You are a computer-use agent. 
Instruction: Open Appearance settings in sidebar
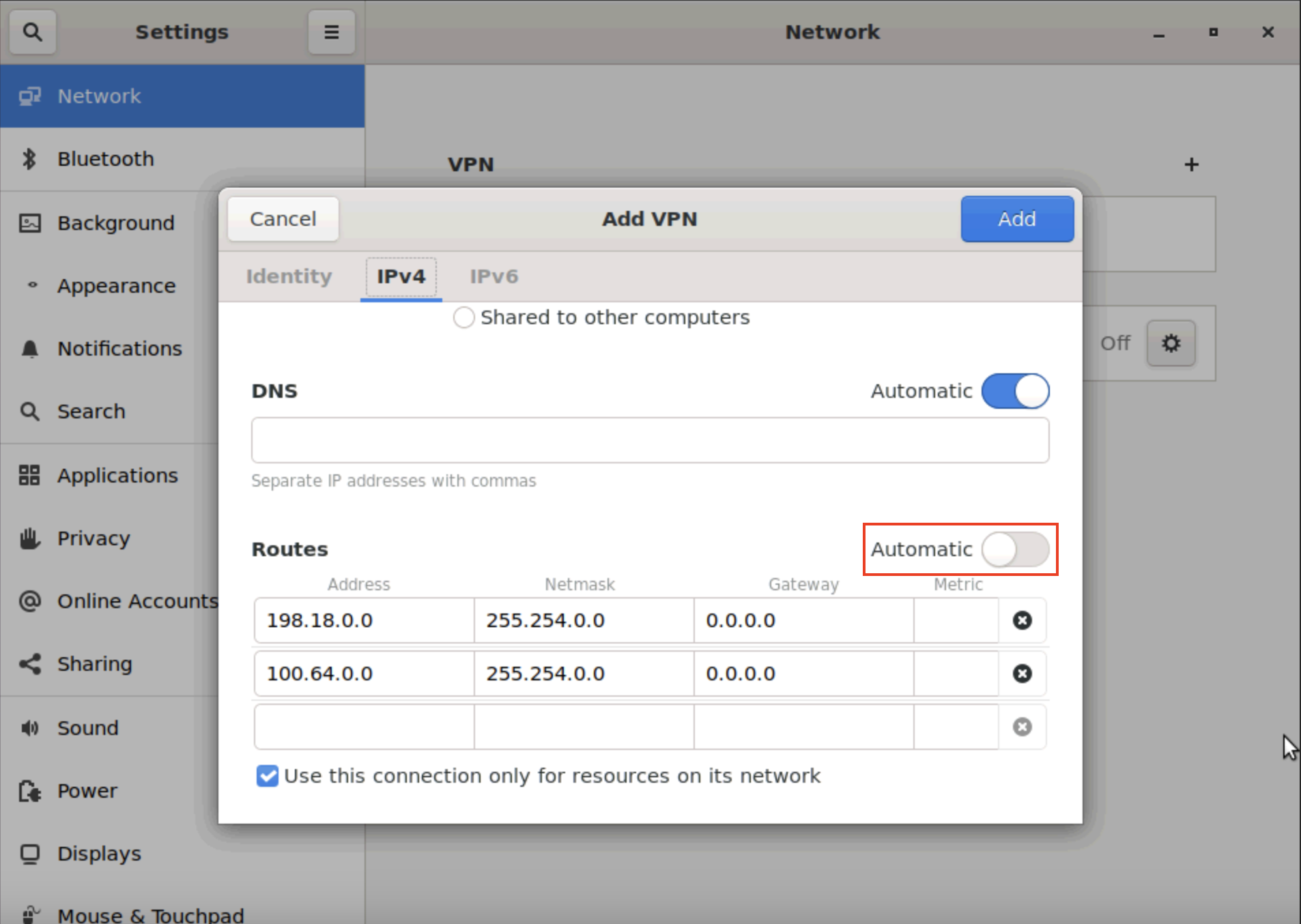coord(109,286)
